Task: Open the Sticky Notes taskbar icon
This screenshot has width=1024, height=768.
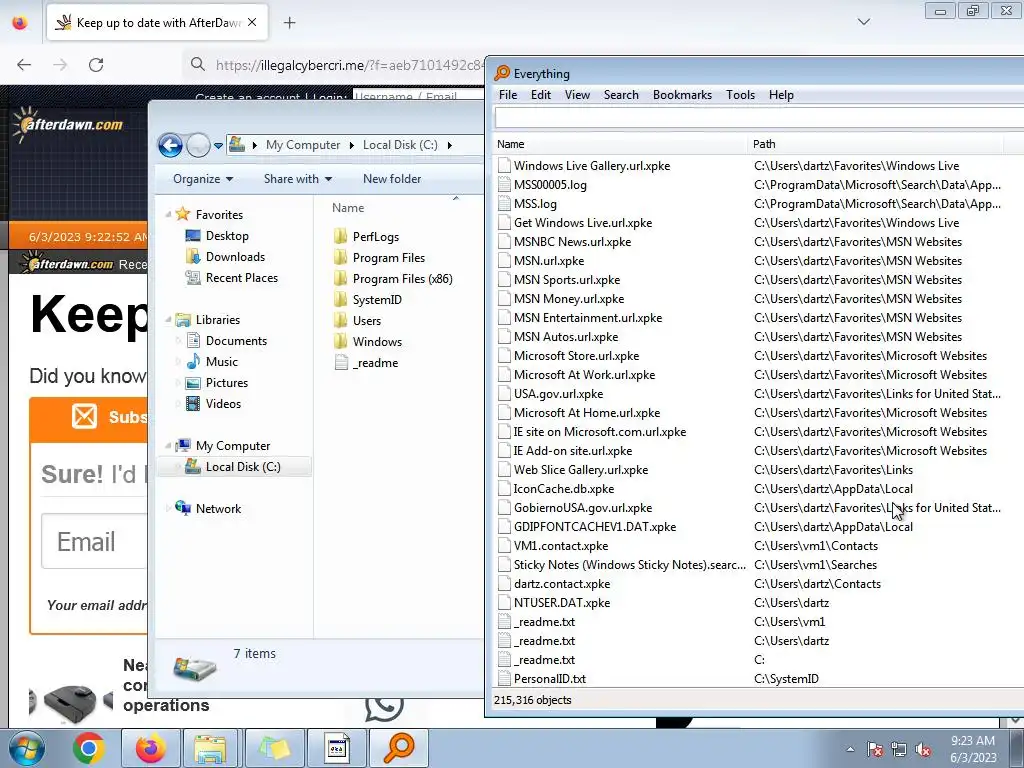Action: point(274,748)
